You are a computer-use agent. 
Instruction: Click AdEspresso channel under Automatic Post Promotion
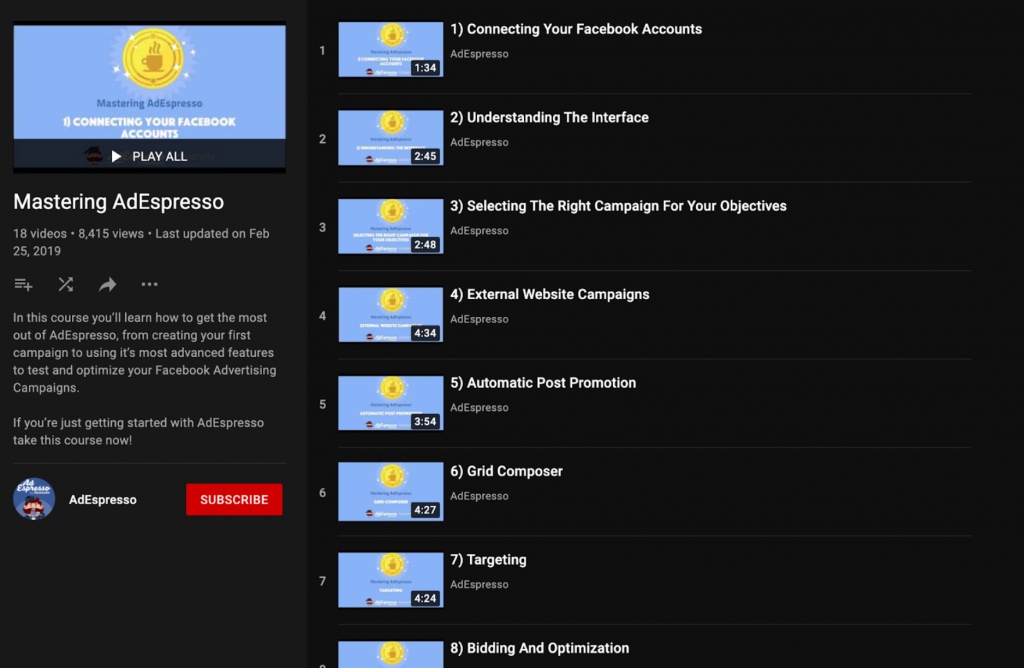[479, 408]
